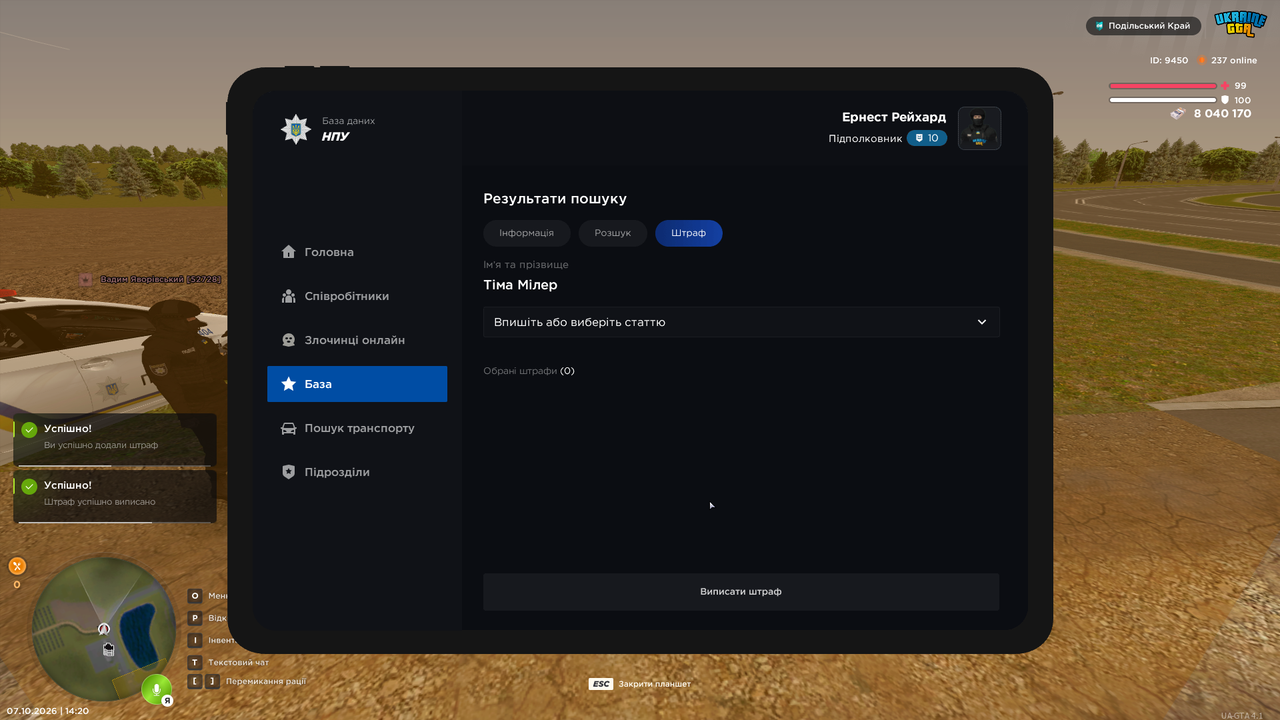The width and height of the screenshot is (1280, 720).
Task: Open the Головна menu item
Action: [x=357, y=252]
